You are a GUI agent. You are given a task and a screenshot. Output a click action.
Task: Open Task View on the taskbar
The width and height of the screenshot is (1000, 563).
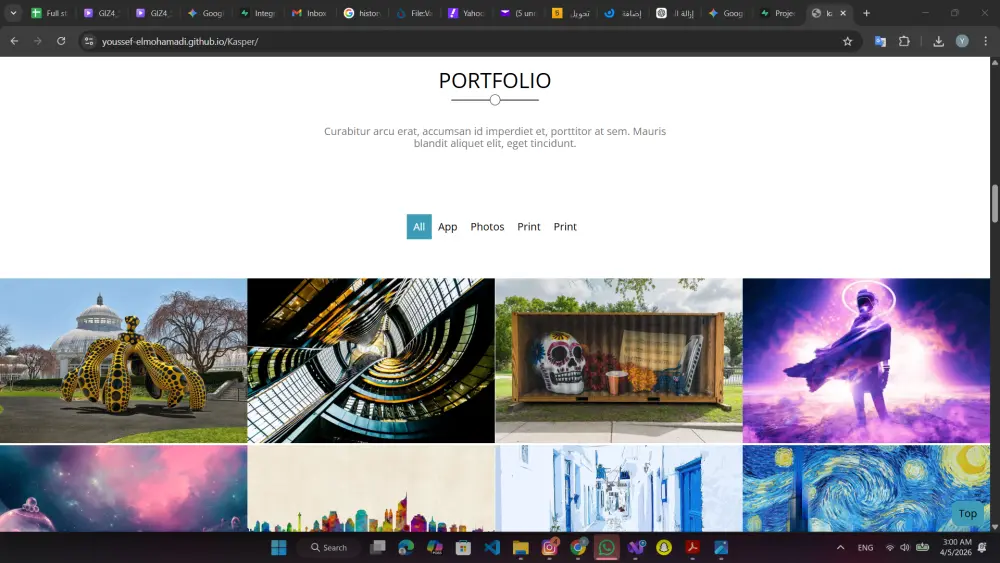[378, 548]
